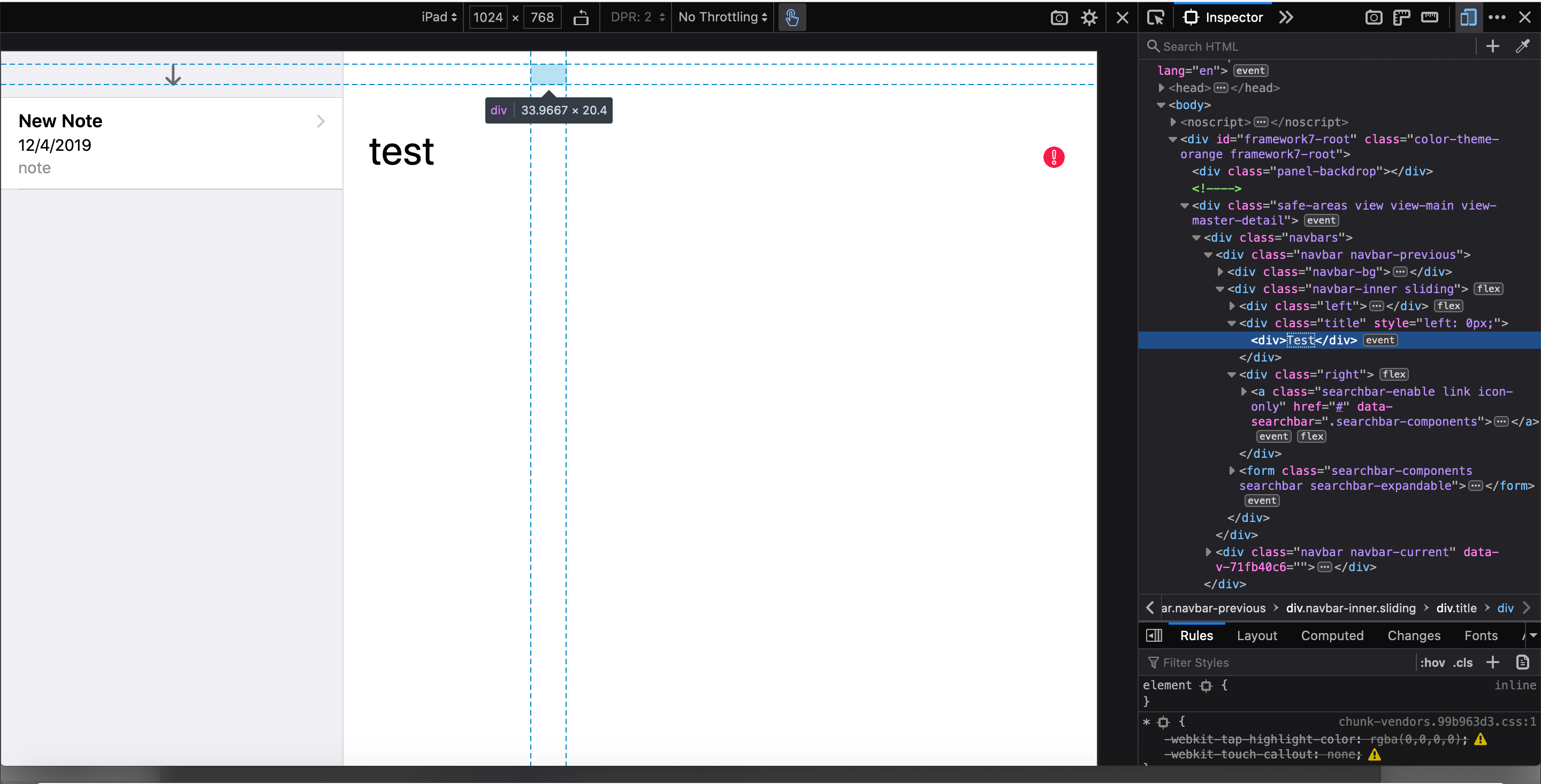Open the DevTools meatball menu

click(1498, 17)
